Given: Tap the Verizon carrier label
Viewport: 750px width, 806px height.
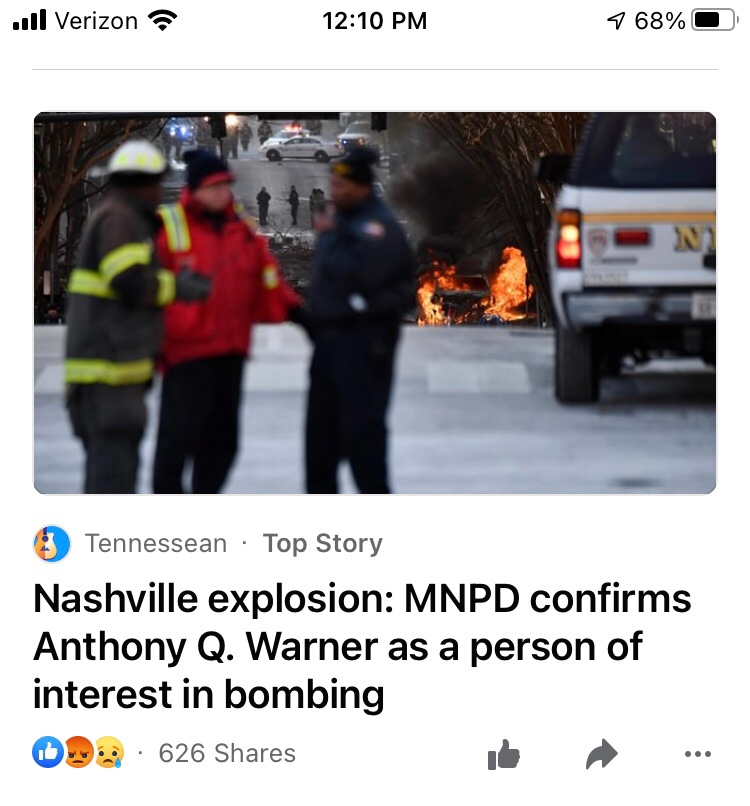Looking at the screenshot, I should click(96, 21).
